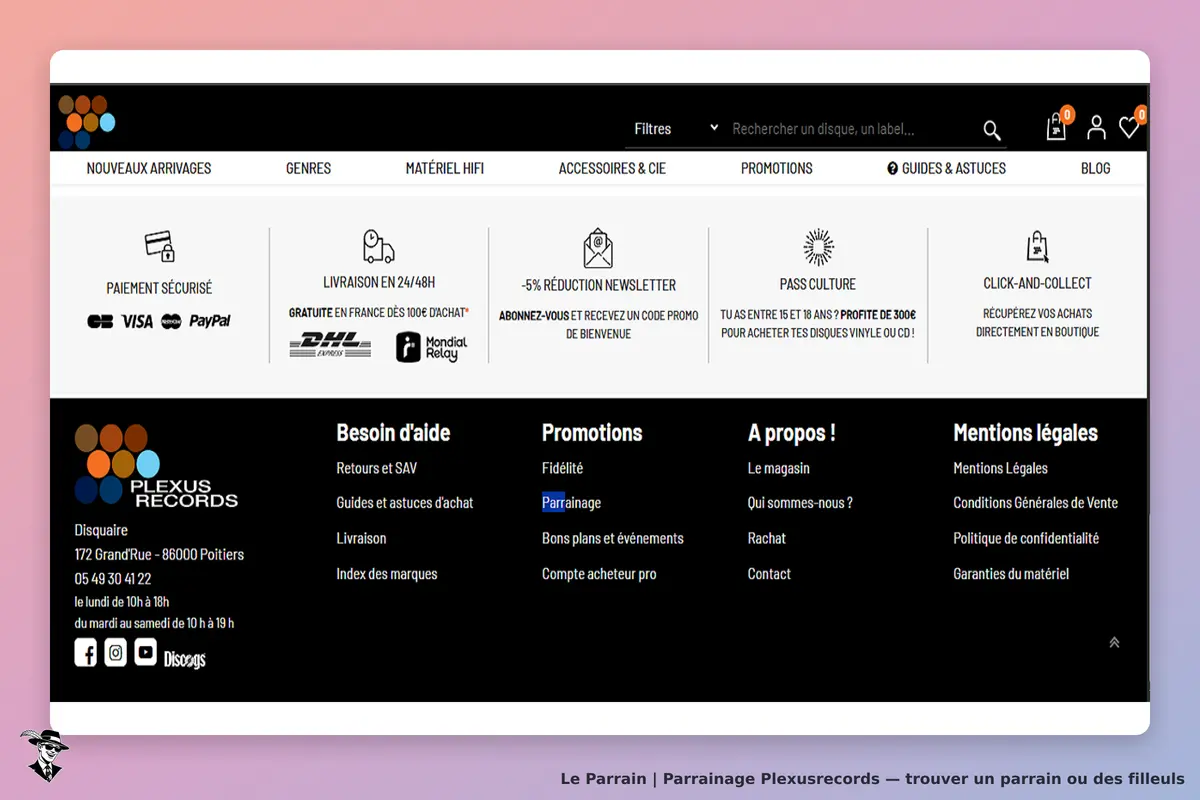Viewport: 1200px width, 800px height.
Task: Click the DHL Express logo
Action: tap(330, 346)
